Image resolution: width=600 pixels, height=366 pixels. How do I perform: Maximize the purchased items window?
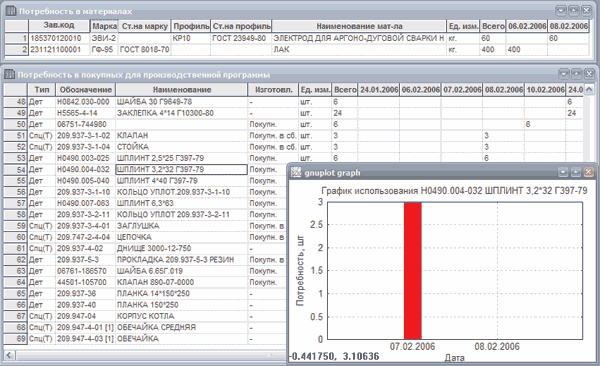click(576, 74)
